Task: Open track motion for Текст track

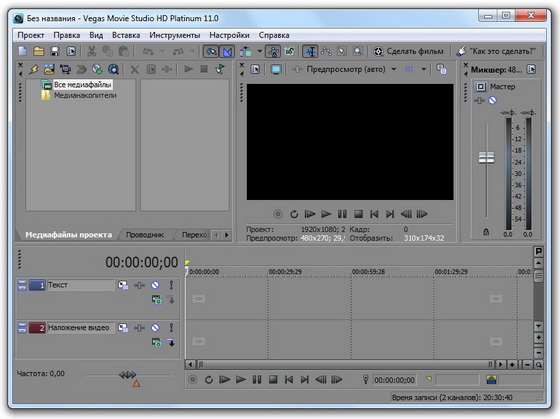Action: point(123,285)
